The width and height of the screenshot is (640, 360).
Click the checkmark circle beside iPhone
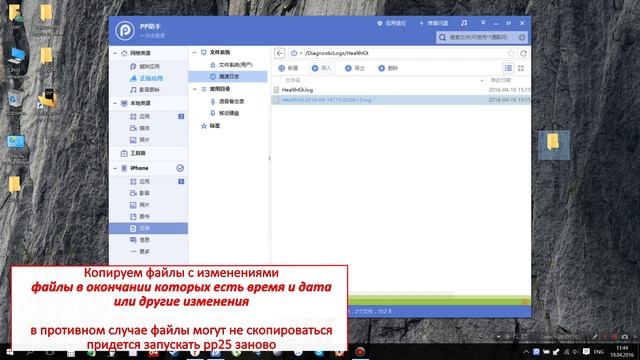pyautogui.click(x=180, y=168)
